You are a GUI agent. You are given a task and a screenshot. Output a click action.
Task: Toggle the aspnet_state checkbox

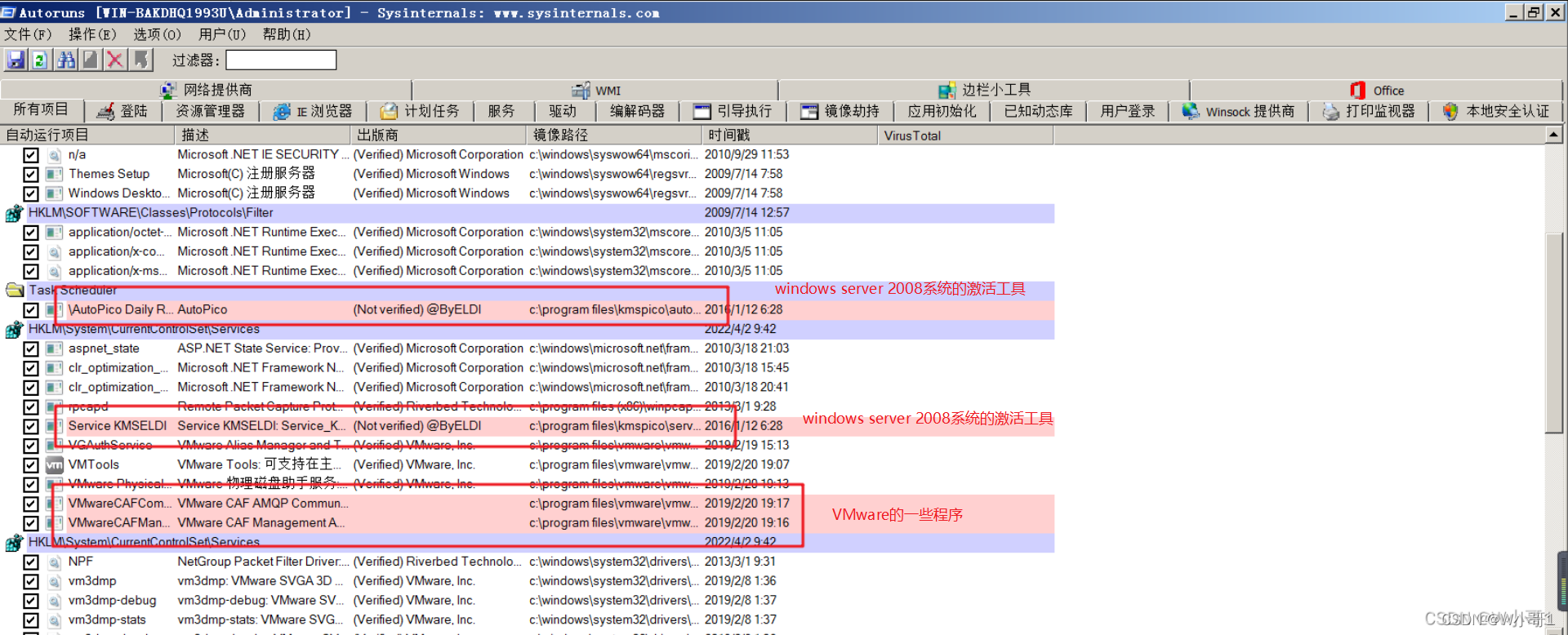click(x=31, y=349)
